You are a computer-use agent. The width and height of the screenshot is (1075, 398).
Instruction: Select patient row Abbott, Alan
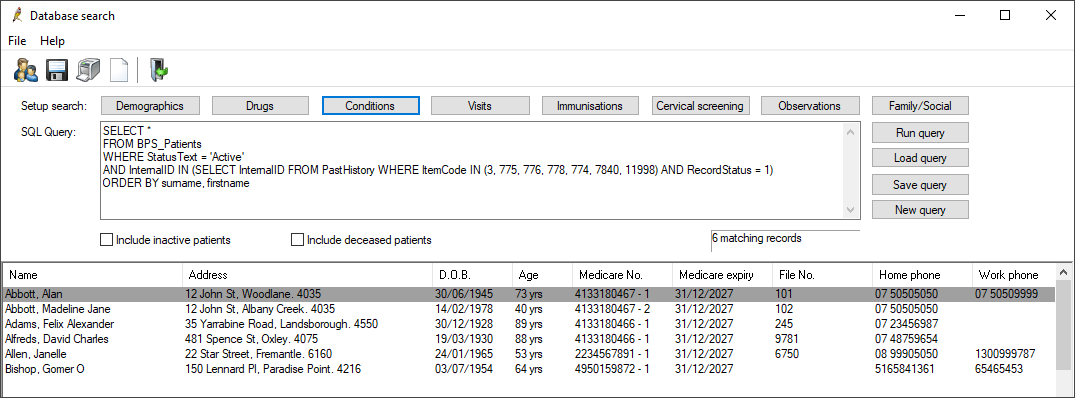coord(529,294)
